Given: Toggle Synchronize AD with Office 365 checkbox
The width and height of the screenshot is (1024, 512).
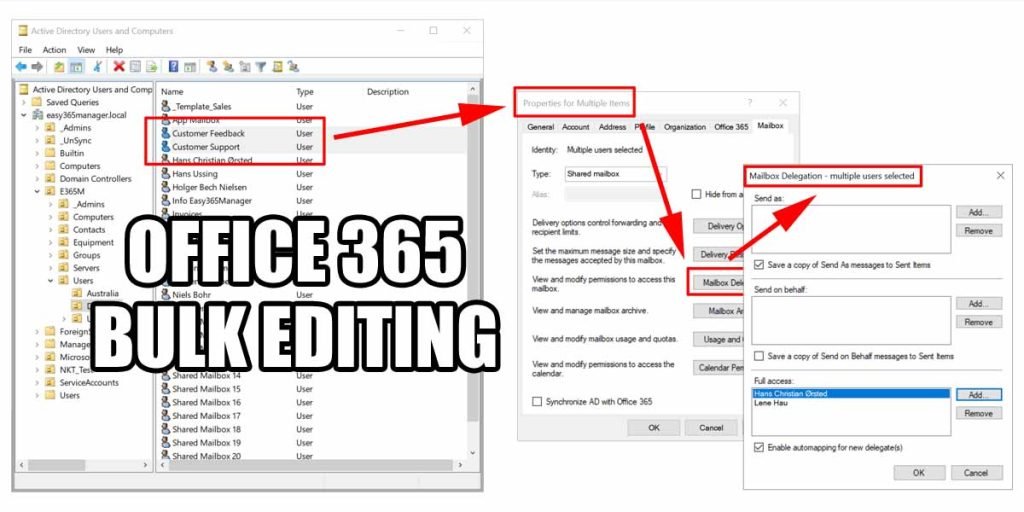Looking at the screenshot, I should (x=537, y=402).
